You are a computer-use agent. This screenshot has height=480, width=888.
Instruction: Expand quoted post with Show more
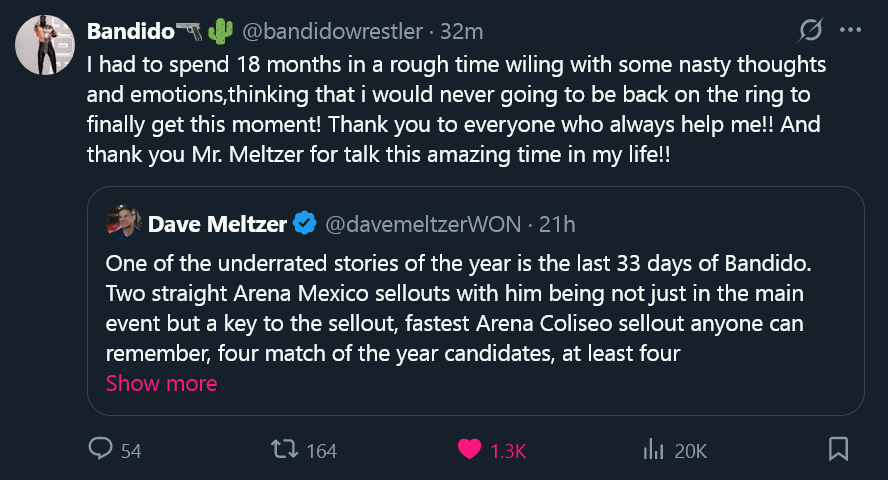(x=161, y=383)
